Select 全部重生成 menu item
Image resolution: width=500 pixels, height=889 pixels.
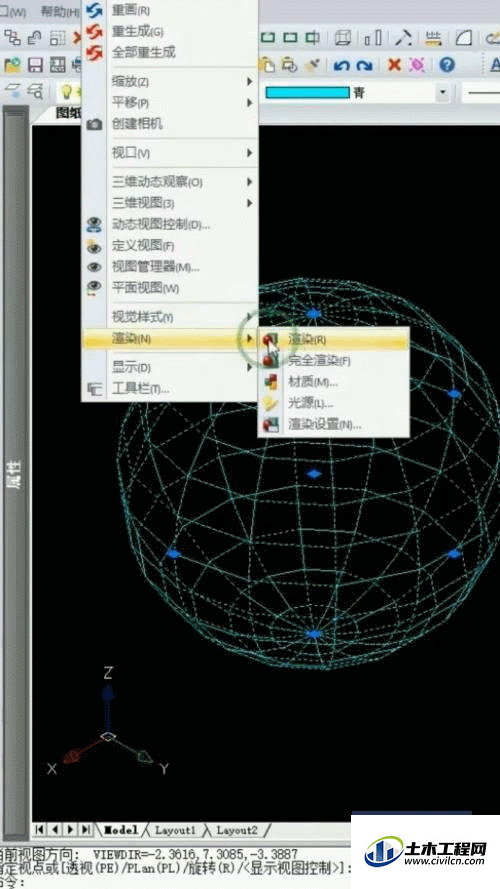tap(170, 53)
